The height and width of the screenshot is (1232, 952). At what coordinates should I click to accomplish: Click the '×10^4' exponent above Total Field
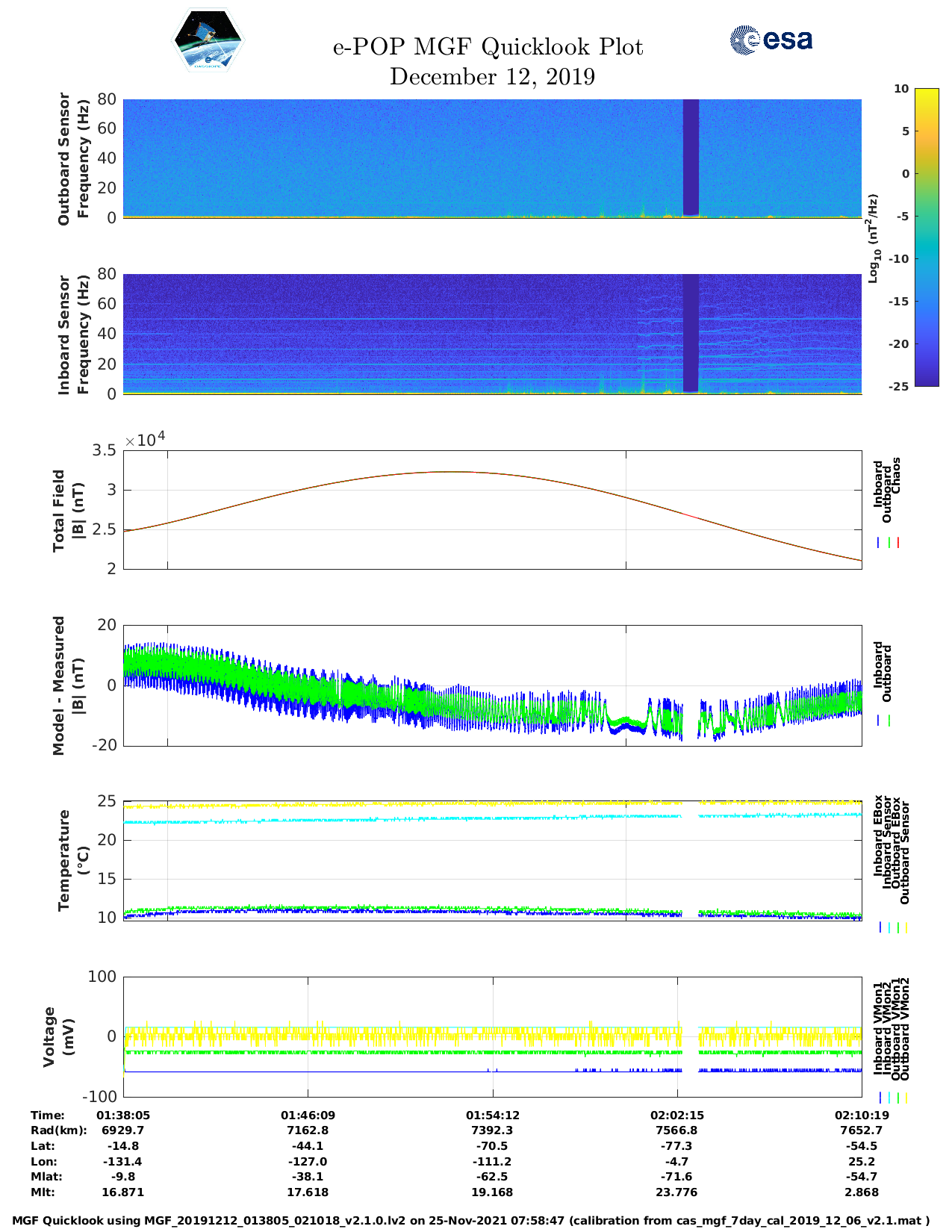pyautogui.click(x=145, y=439)
